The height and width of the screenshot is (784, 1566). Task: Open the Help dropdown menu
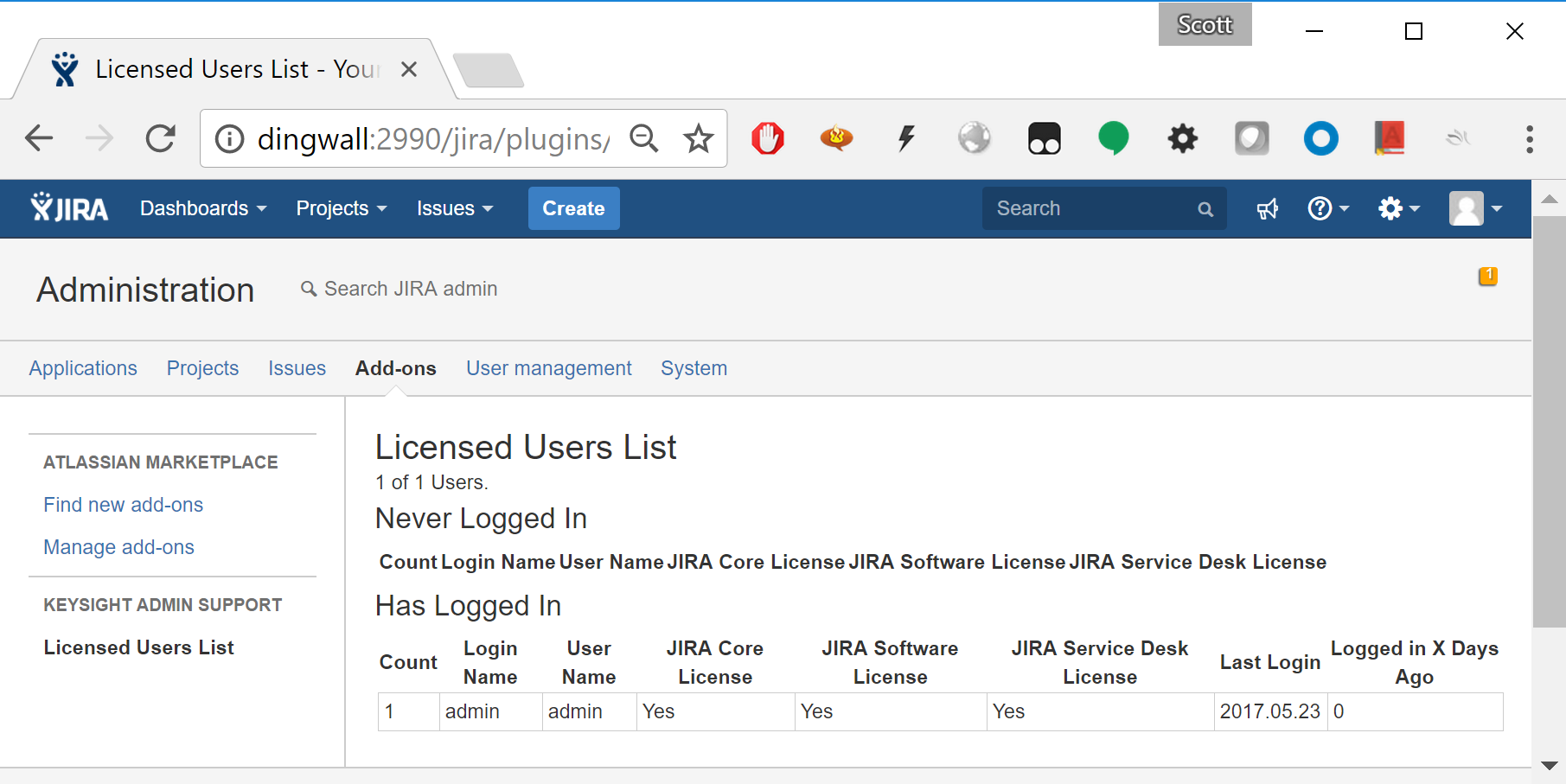coord(1328,208)
